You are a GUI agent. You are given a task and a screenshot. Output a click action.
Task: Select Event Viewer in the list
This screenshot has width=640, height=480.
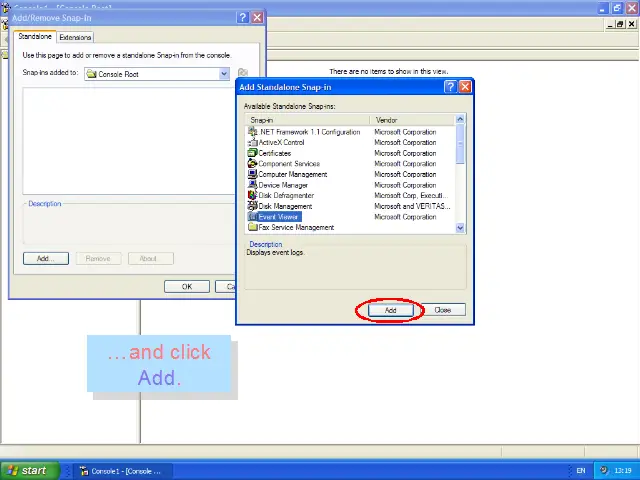click(275, 217)
